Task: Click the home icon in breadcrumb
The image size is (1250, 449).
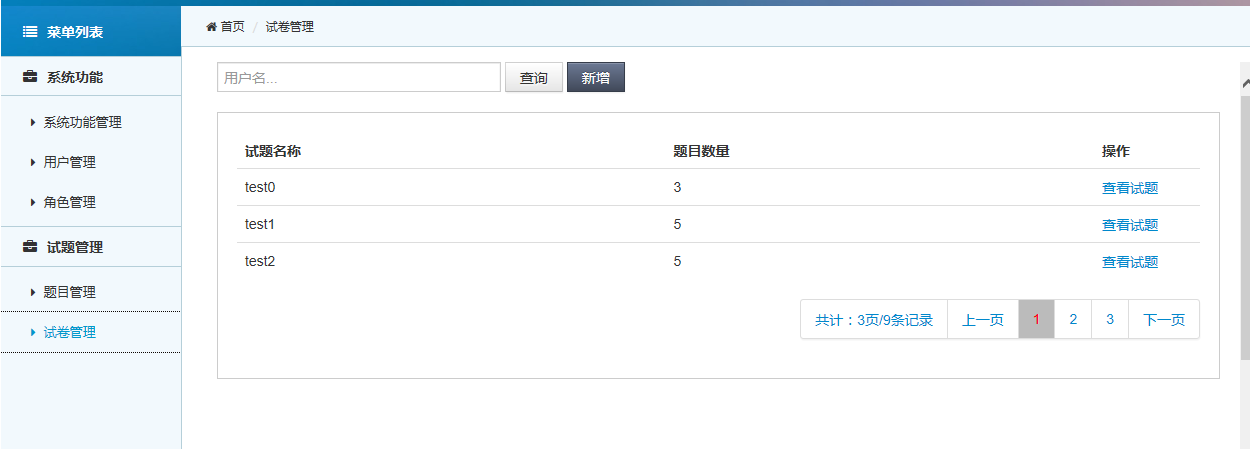Action: pyautogui.click(x=211, y=26)
